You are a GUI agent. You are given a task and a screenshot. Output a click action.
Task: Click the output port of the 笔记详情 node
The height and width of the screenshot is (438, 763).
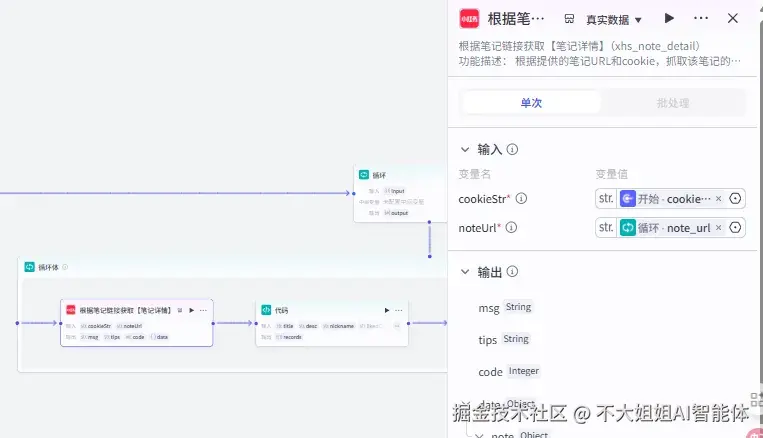[213, 323]
